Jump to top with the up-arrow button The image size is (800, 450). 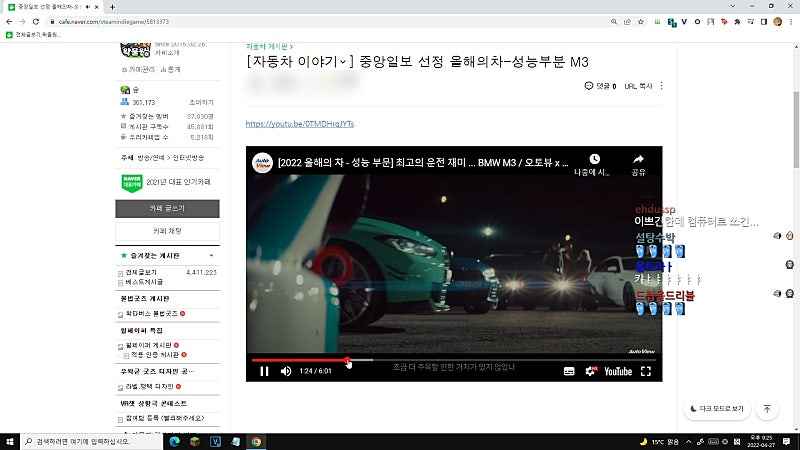pyautogui.click(x=767, y=409)
